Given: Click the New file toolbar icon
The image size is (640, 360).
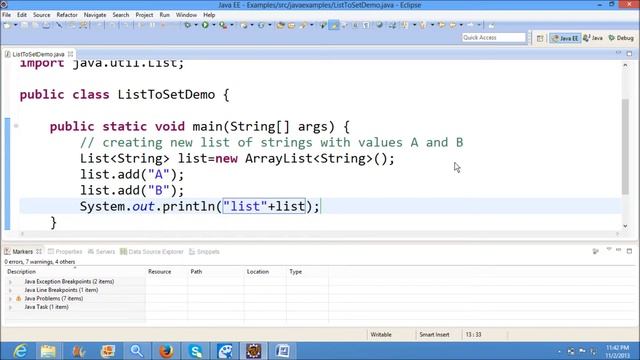Looking at the screenshot, I should click(x=7, y=25).
